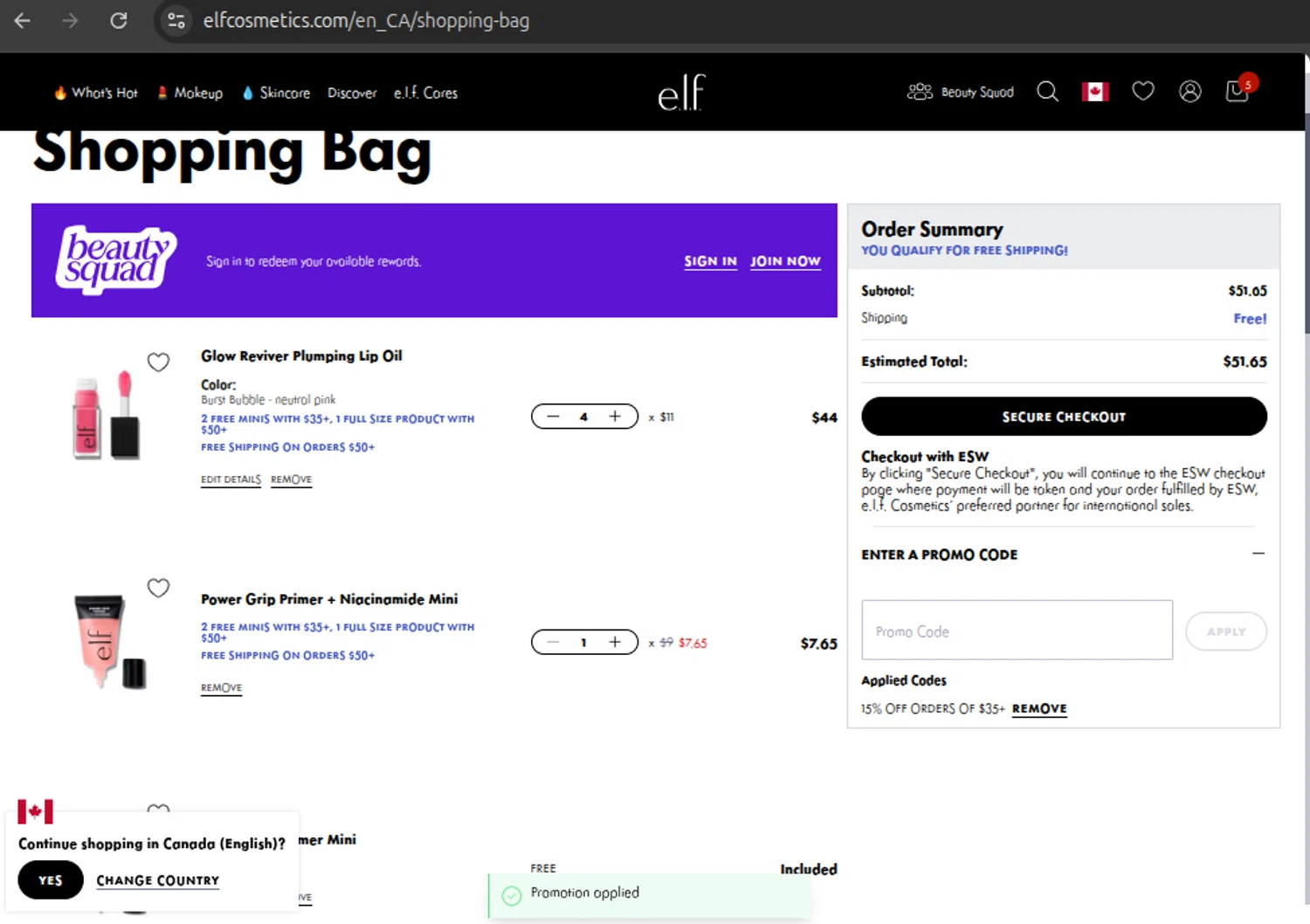Favorite the Power Grip Primer Mini

(158, 588)
